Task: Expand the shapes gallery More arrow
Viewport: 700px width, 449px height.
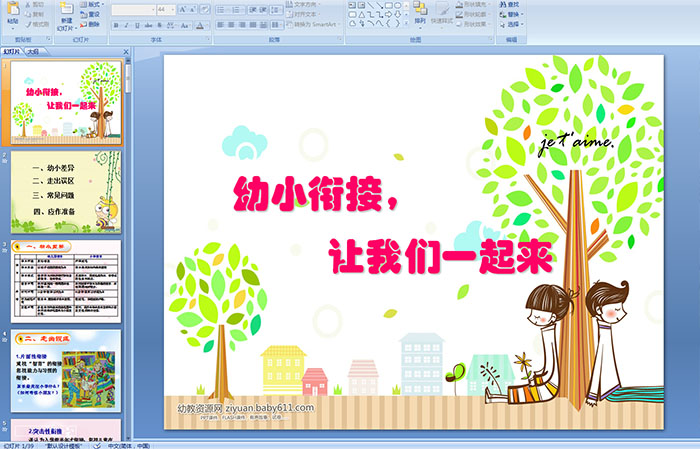Action: pos(406,23)
